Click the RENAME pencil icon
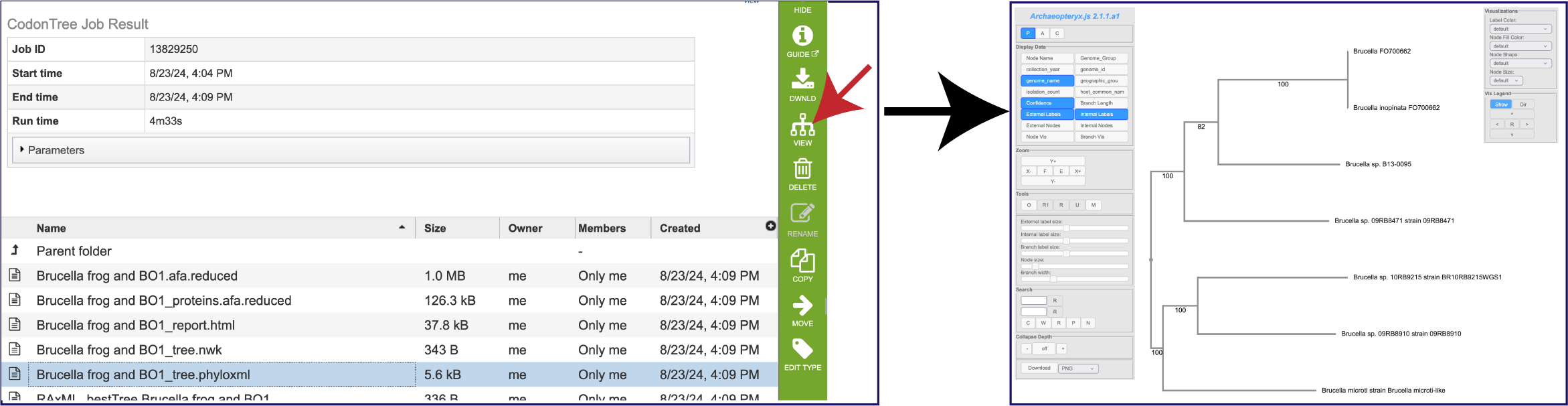The height and width of the screenshot is (406, 1568). click(x=802, y=214)
